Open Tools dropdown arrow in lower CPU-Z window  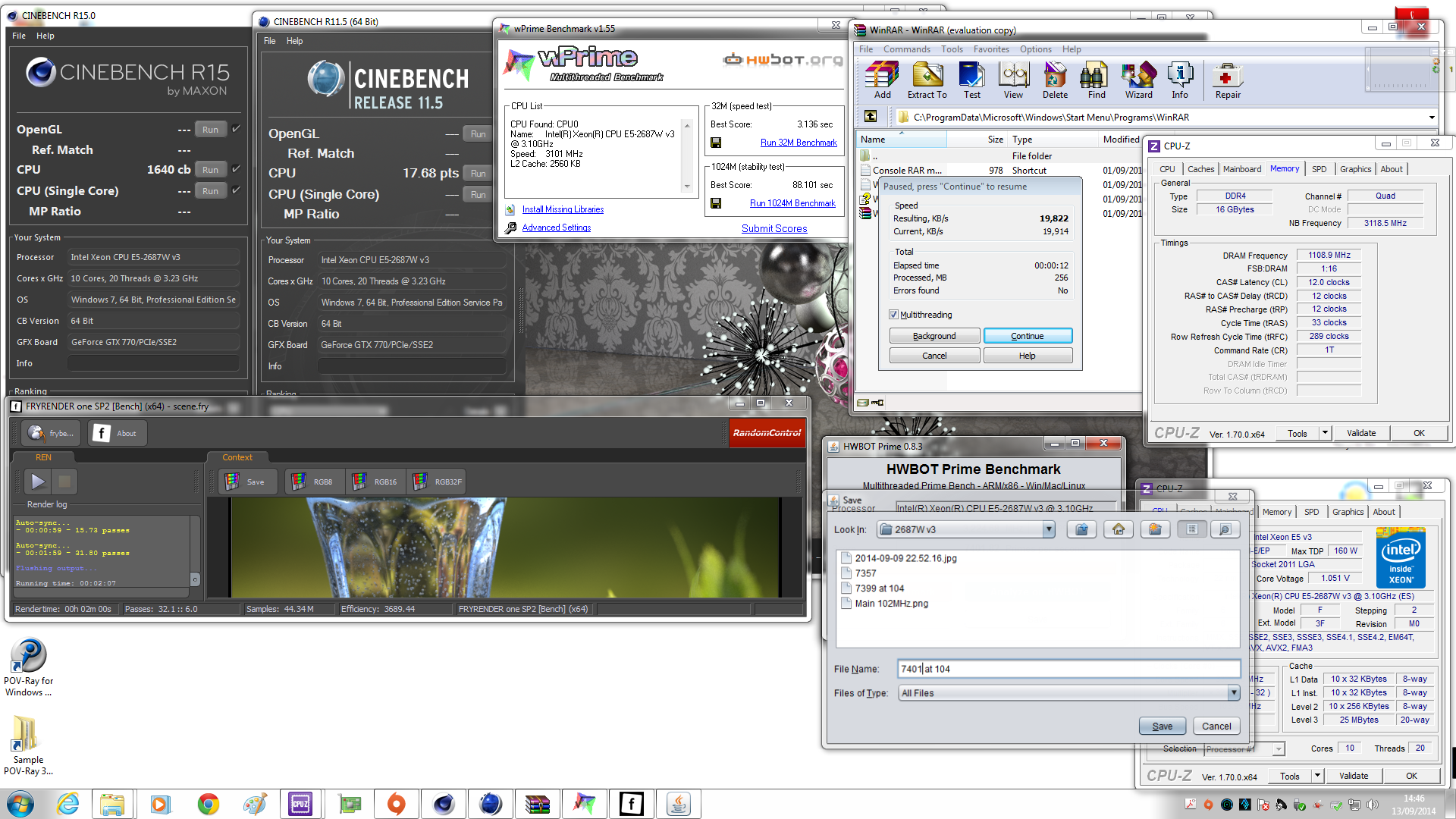(x=1317, y=776)
